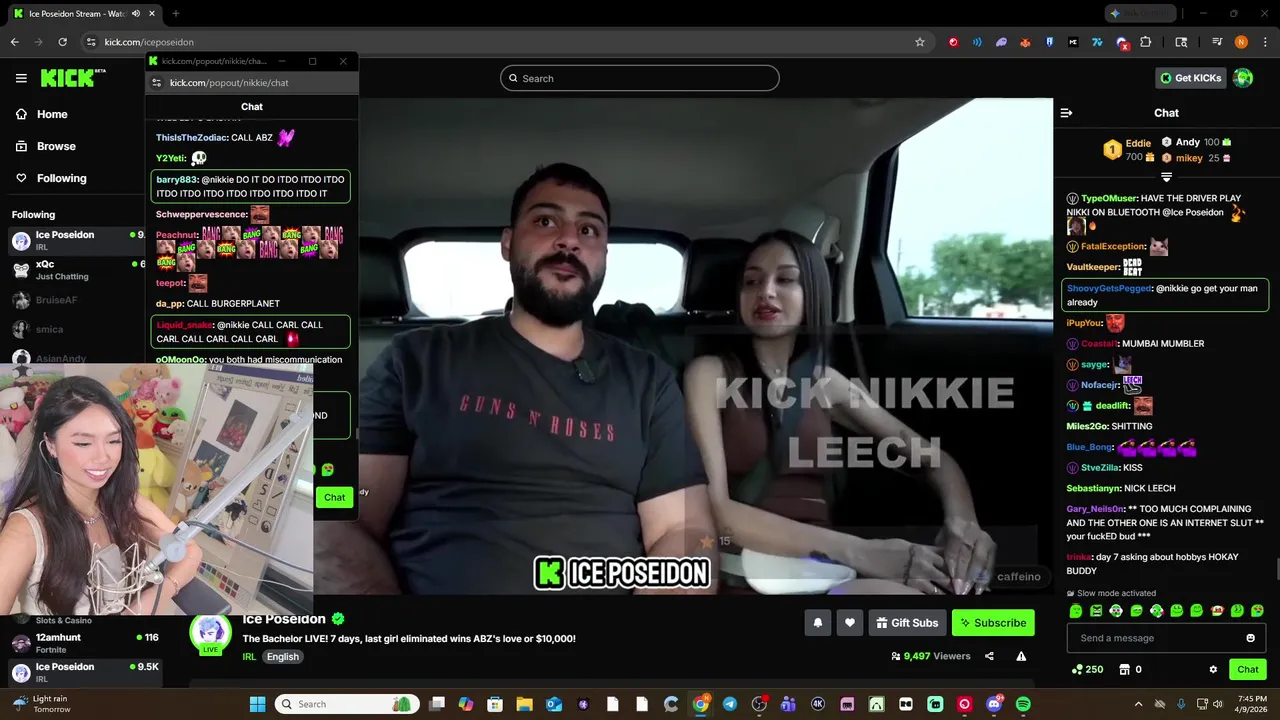Click username Gary_Neils0n in chat
This screenshot has width=1280, height=720.
coord(1096,509)
